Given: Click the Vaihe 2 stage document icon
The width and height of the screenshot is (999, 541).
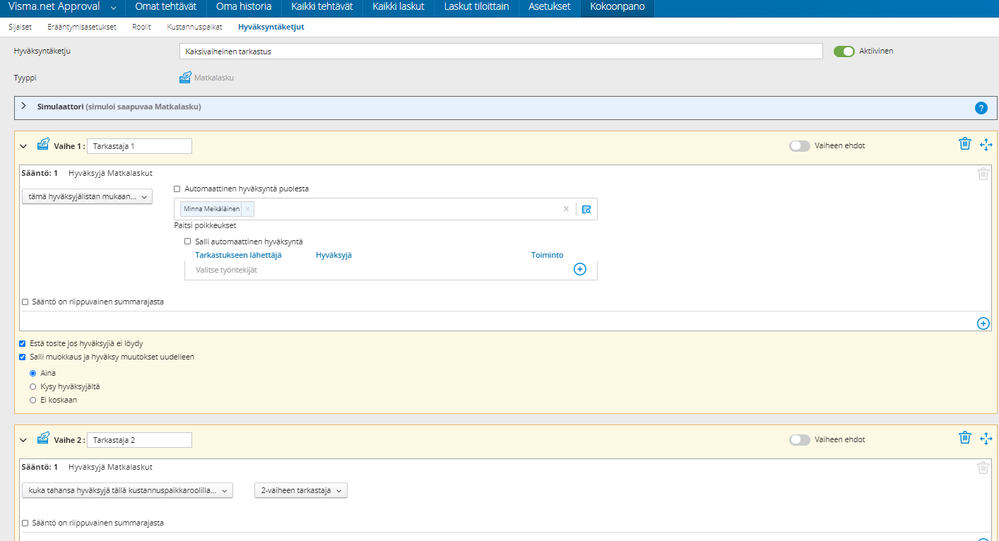Looking at the screenshot, I should pyautogui.click(x=43, y=438).
